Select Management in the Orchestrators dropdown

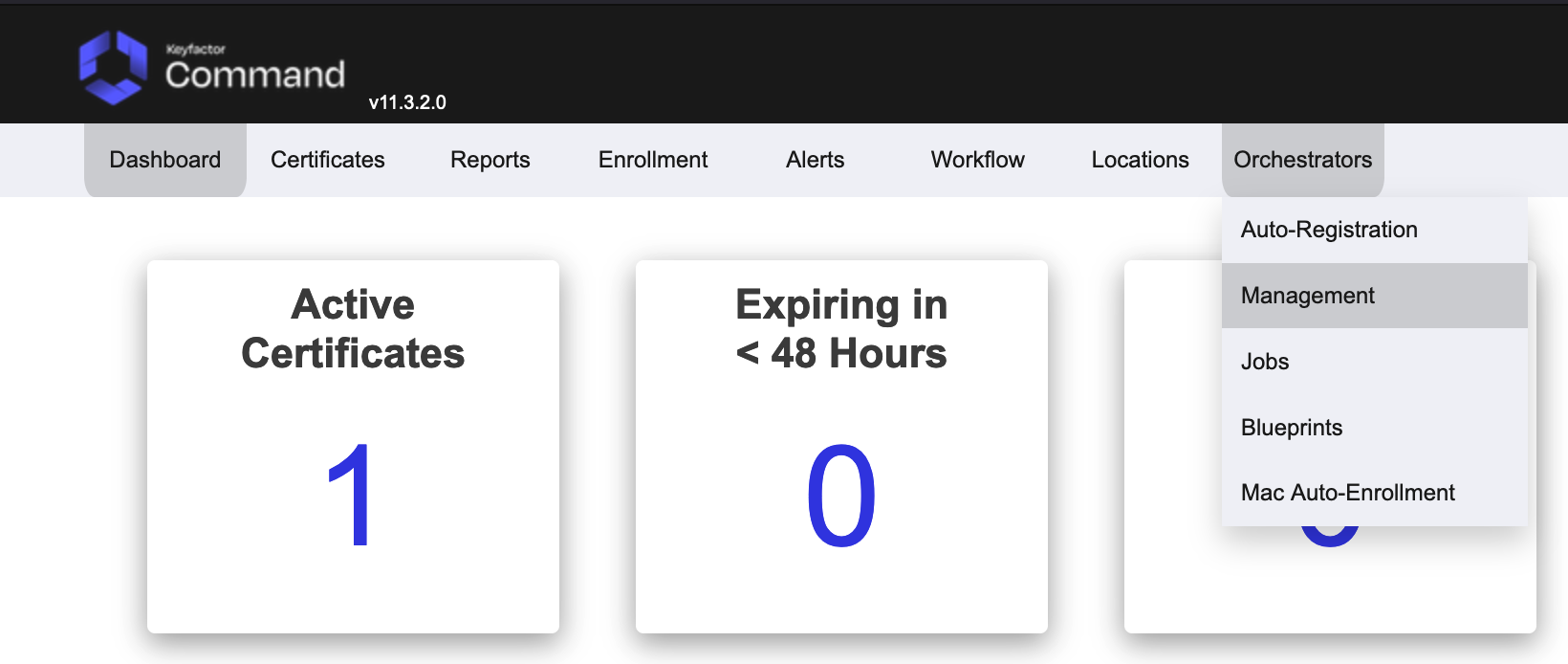[1308, 296]
